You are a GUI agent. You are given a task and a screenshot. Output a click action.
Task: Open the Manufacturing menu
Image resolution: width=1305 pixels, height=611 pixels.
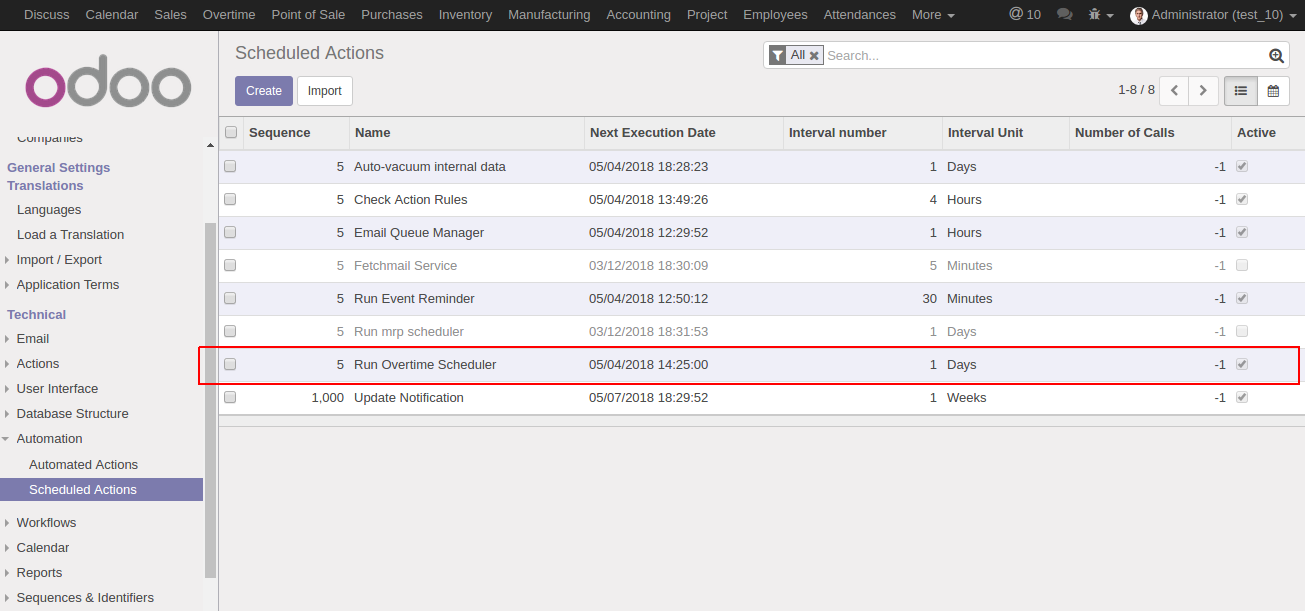(x=548, y=14)
